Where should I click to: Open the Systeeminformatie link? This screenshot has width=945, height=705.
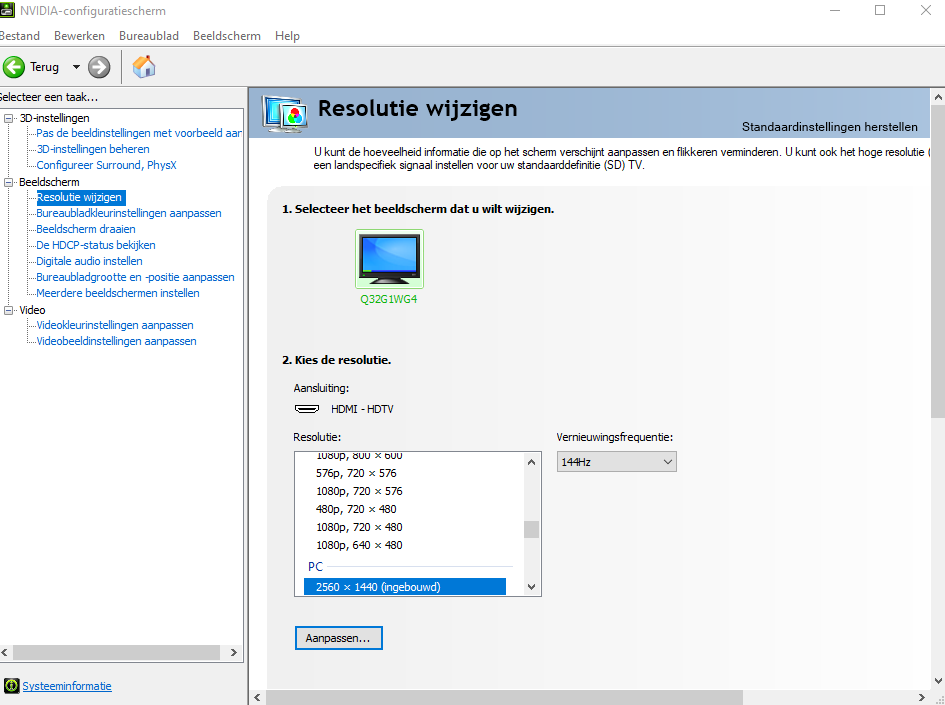click(x=67, y=686)
